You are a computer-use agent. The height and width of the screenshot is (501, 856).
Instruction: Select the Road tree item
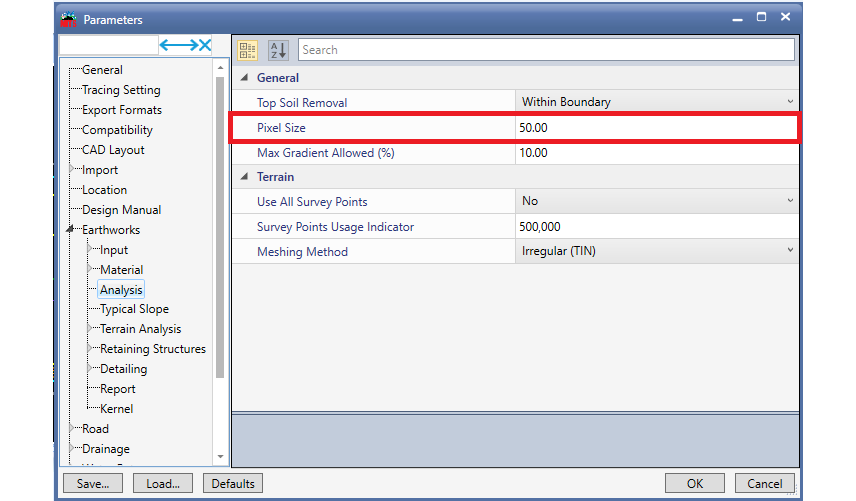coord(95,429)
